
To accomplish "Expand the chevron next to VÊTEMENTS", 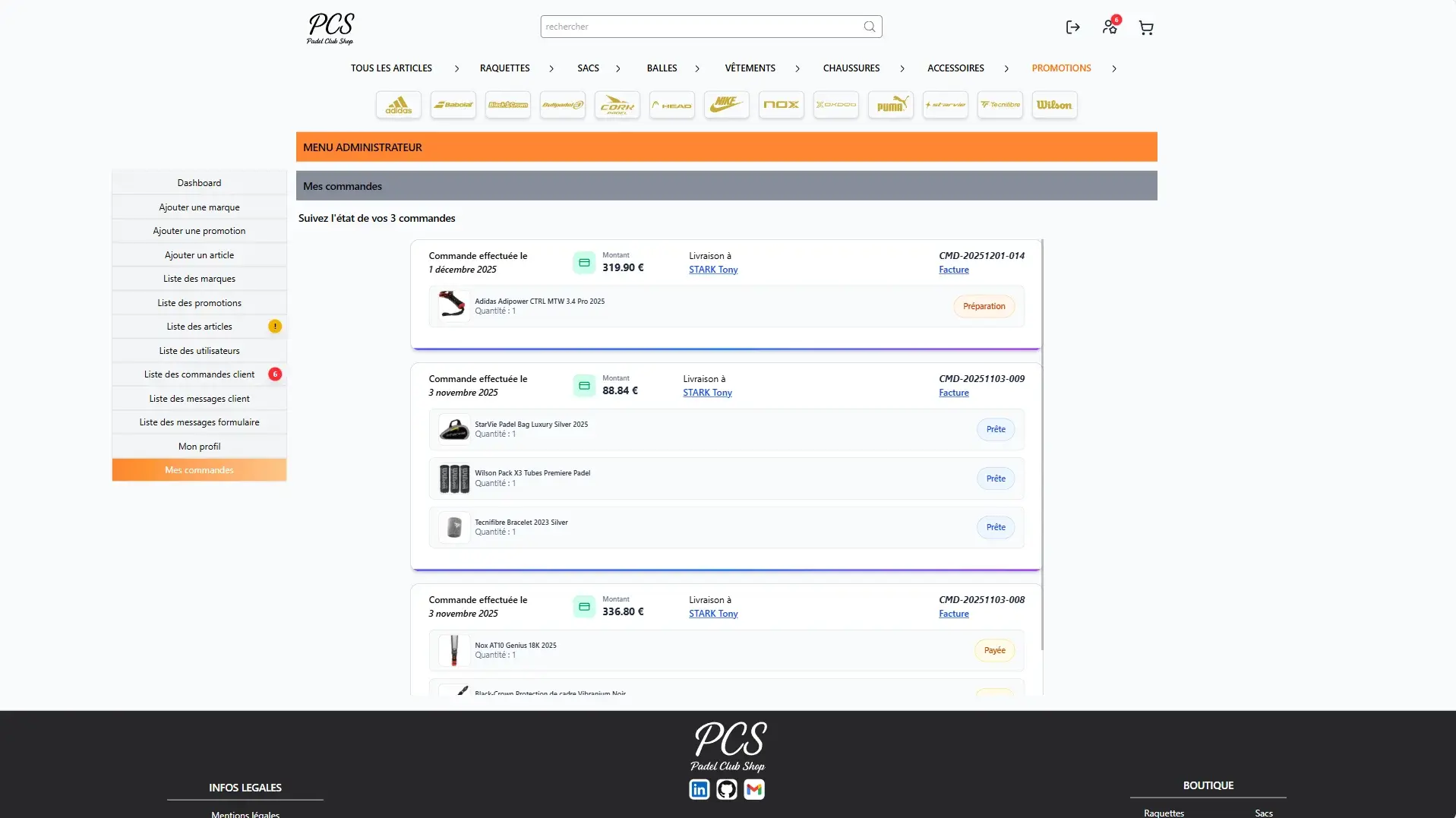I will [797, 68].
